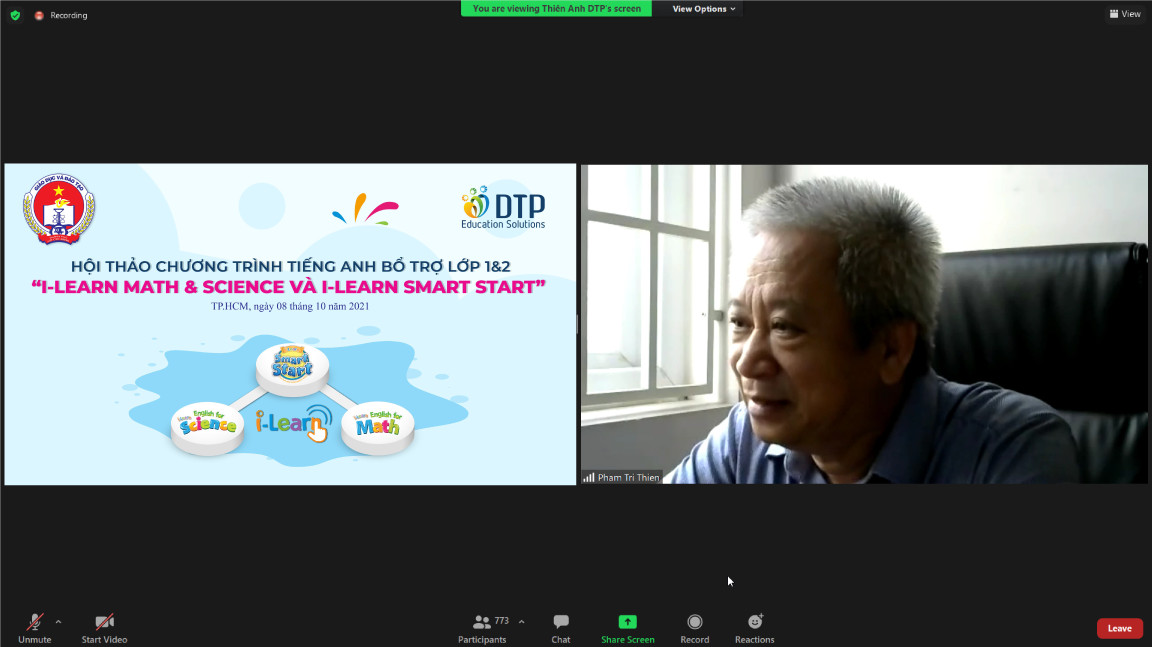The width and height of the screenshot is (1152, 647).
Task: Start recording with Record button
Action: 694,628
